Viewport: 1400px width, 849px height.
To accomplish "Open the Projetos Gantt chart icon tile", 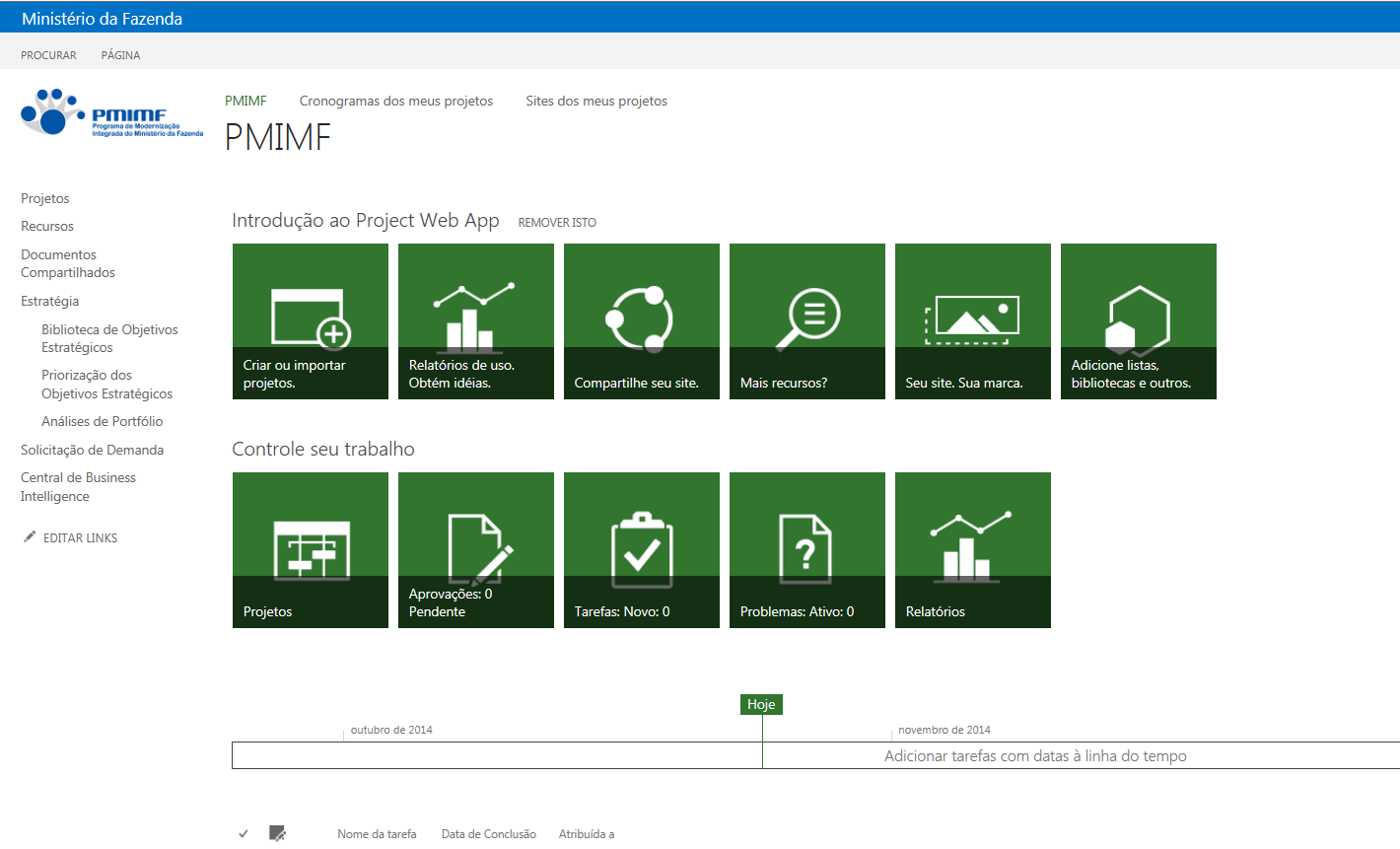I will click(x=312, y=549).
